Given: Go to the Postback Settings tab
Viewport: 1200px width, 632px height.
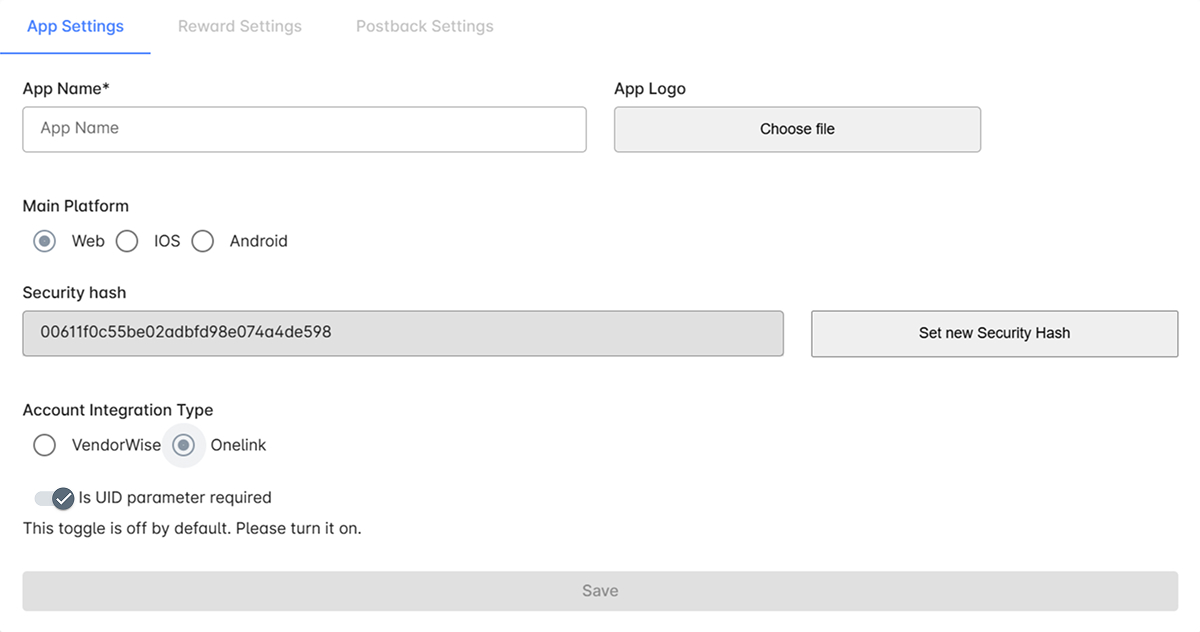Looking at the screenshot, I should pyautogui.click(x=424, y=26).
